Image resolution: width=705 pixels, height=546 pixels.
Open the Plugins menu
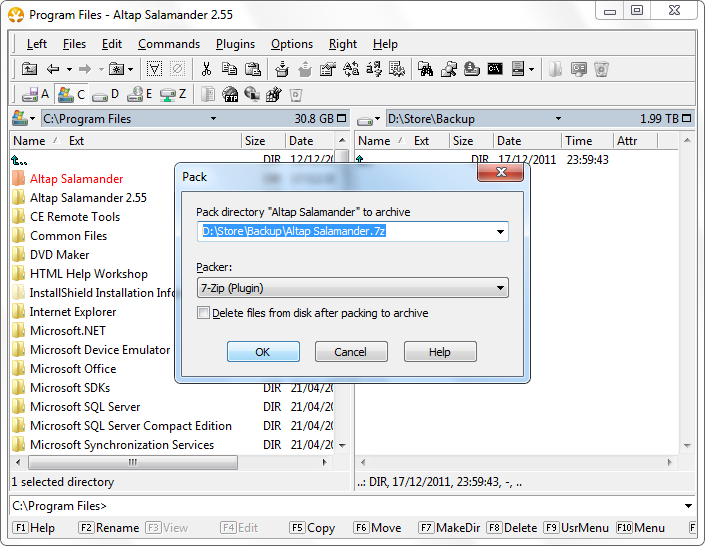pyautogui.click(x=235, y=44)
